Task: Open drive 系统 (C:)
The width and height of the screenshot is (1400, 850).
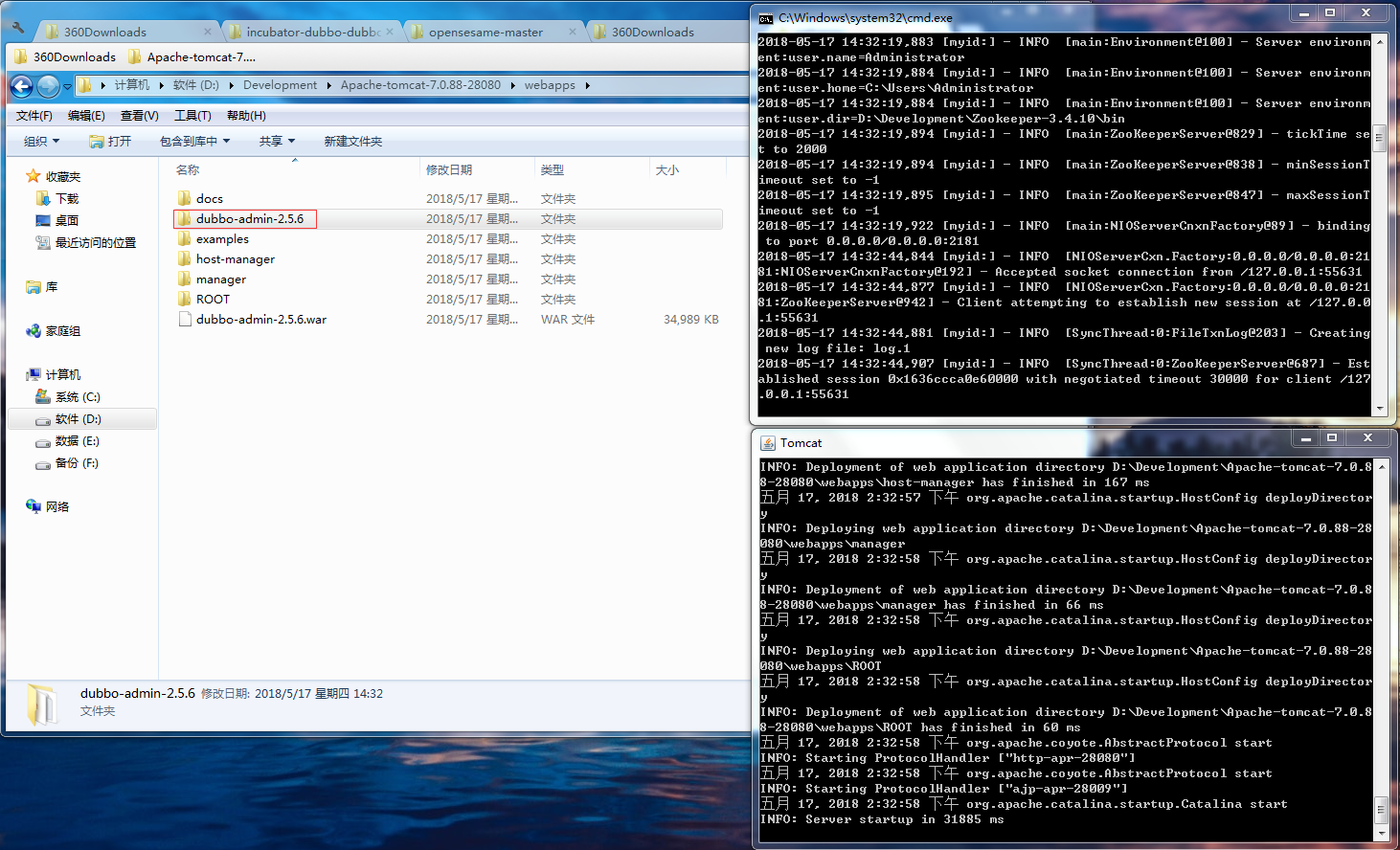Action: point(78,397)
